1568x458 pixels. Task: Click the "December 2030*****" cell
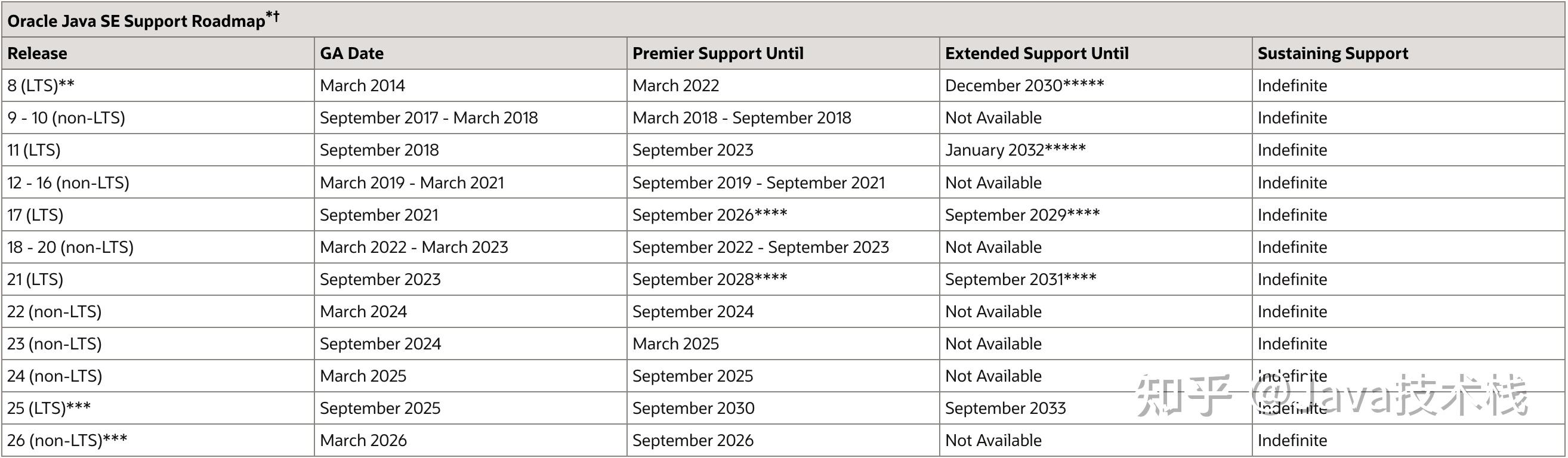click(x=1024, y=86)
